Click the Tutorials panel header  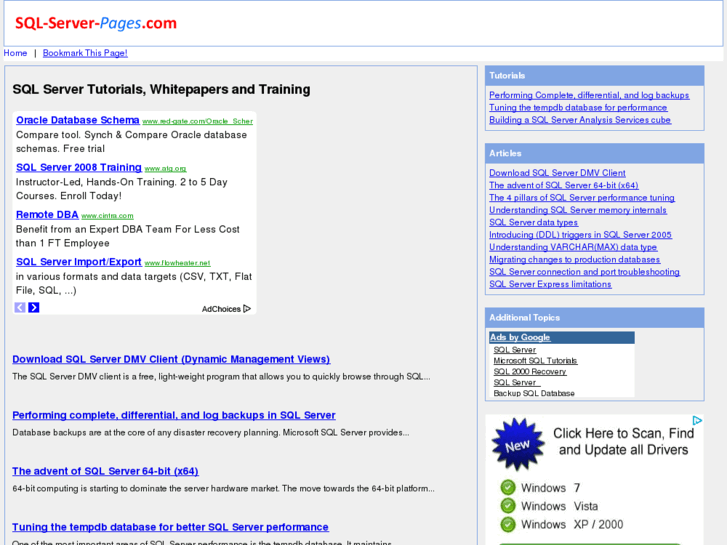point(594,76)
